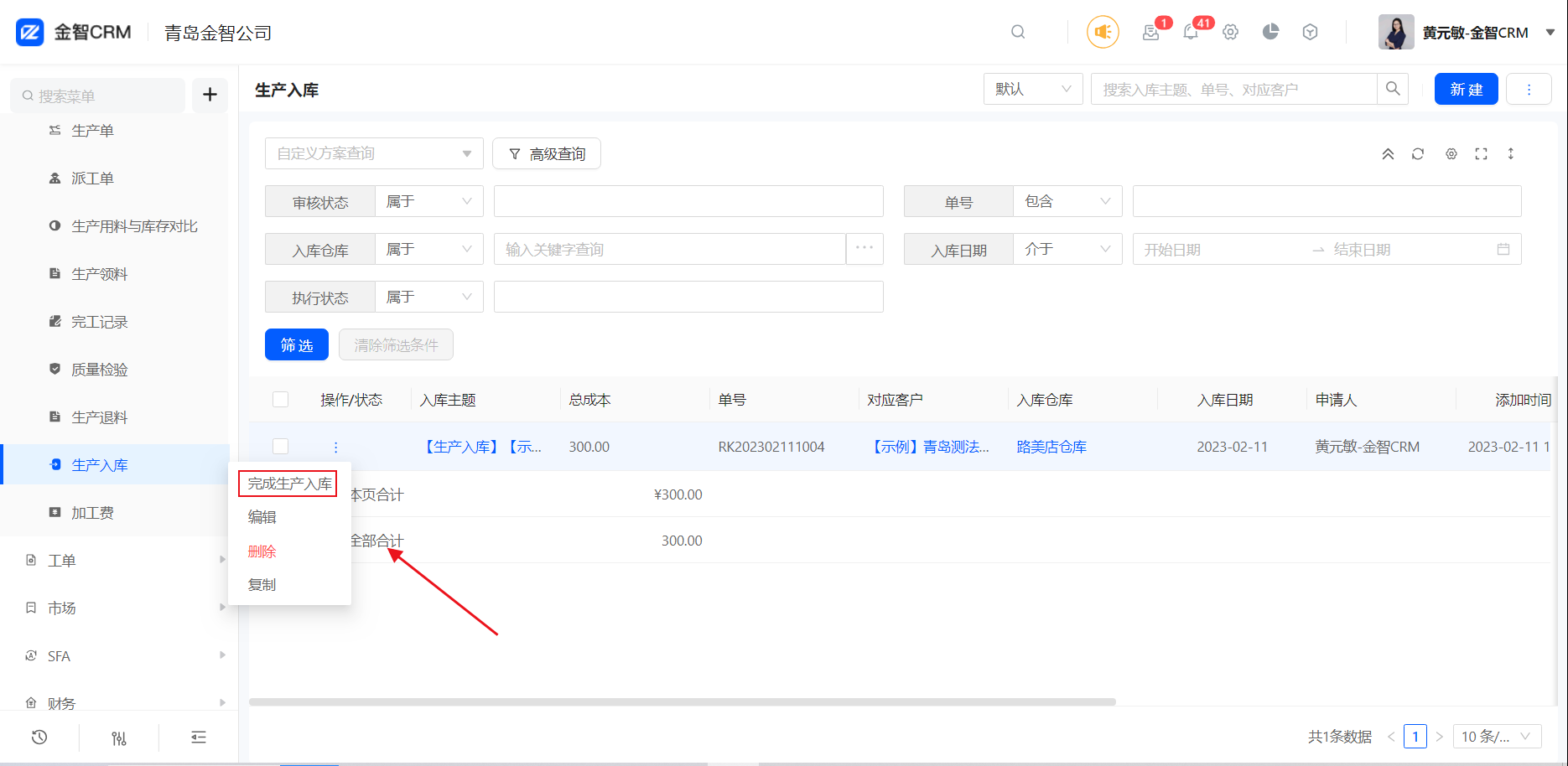Open the 入库日期 operator 介于 dropdown
The width and height of the screenshot is (1568, 766).
[1067, 249]
